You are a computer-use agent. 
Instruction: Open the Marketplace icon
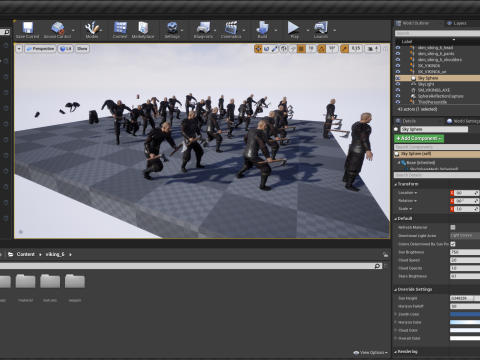pyautogui.click(x=143, y=28)
